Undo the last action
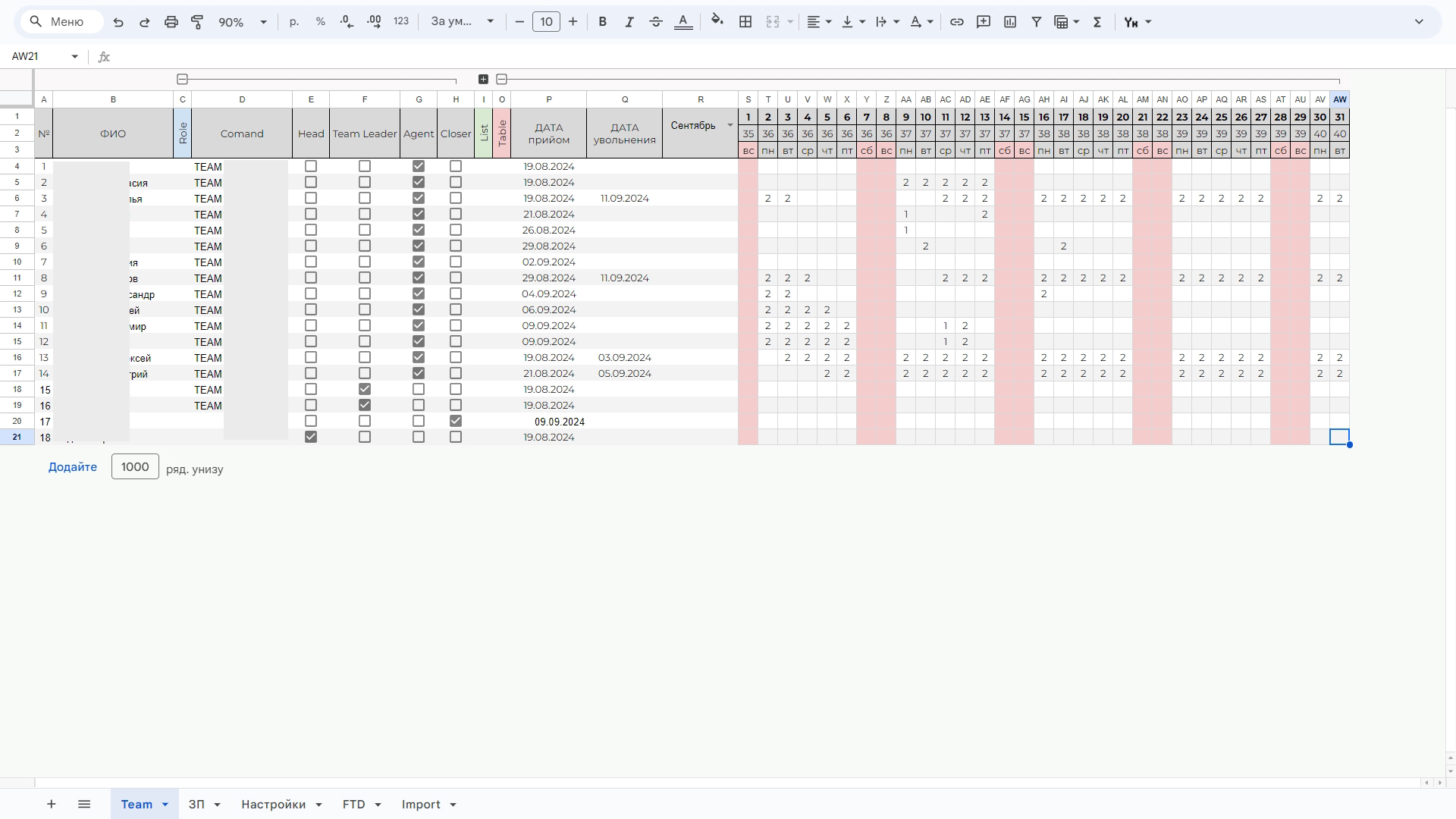The image size is (1456, 819). (118, 22)
